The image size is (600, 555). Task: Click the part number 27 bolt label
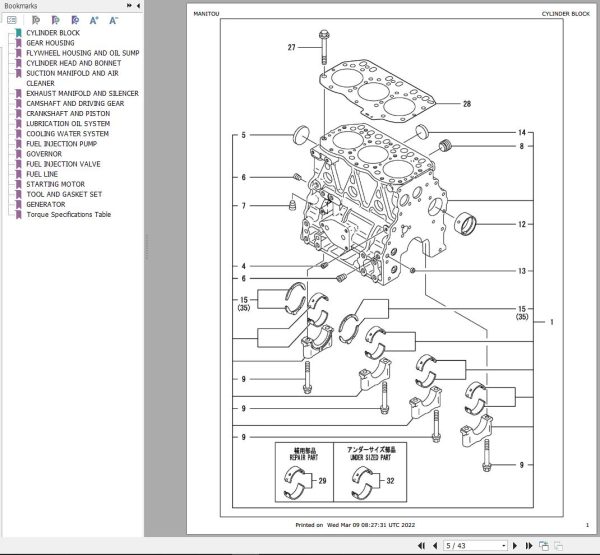pyautogui.click(x=292, y=47)
